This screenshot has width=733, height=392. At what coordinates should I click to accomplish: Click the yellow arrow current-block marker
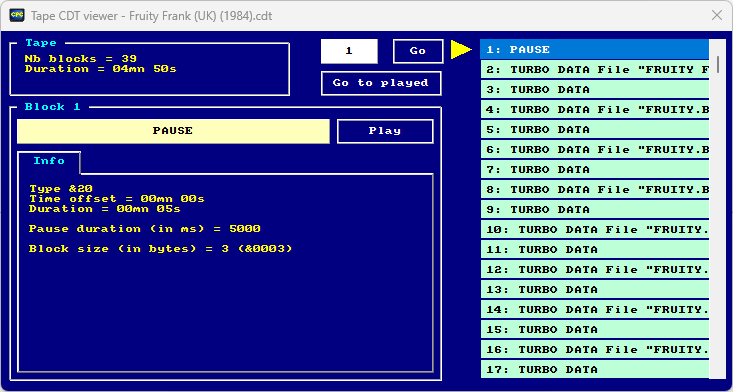click(x=461, y=50)
